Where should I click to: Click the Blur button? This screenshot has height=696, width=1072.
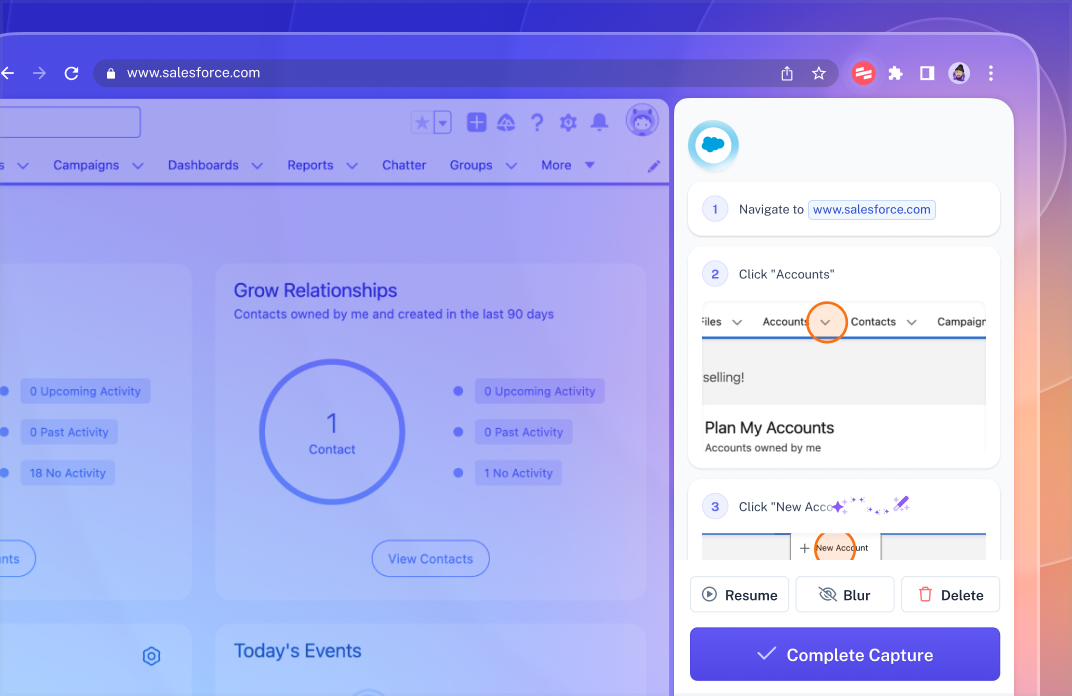pos(844,595)
